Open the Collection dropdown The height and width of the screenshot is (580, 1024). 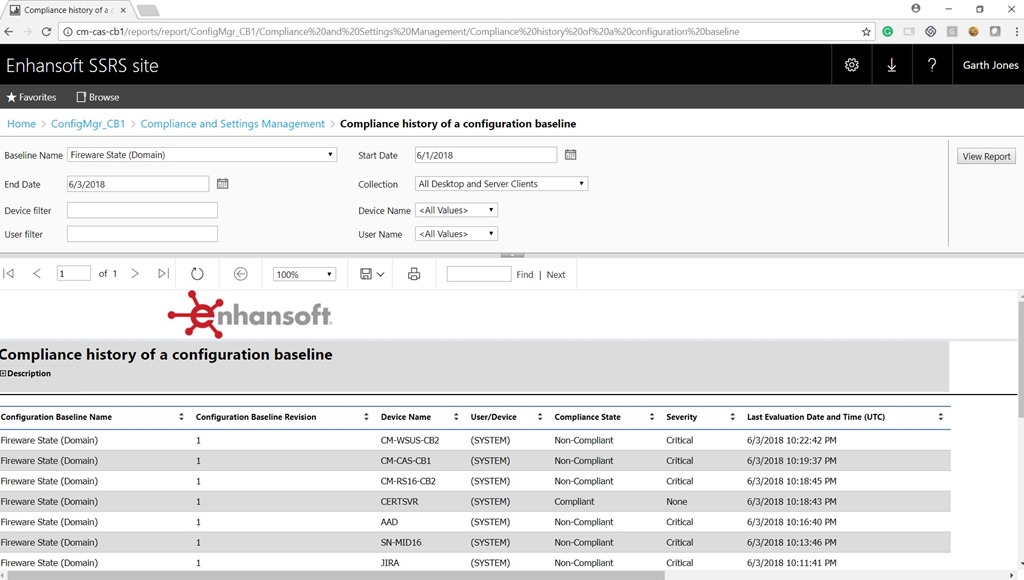pyautogui.click(x=502, y=184)
